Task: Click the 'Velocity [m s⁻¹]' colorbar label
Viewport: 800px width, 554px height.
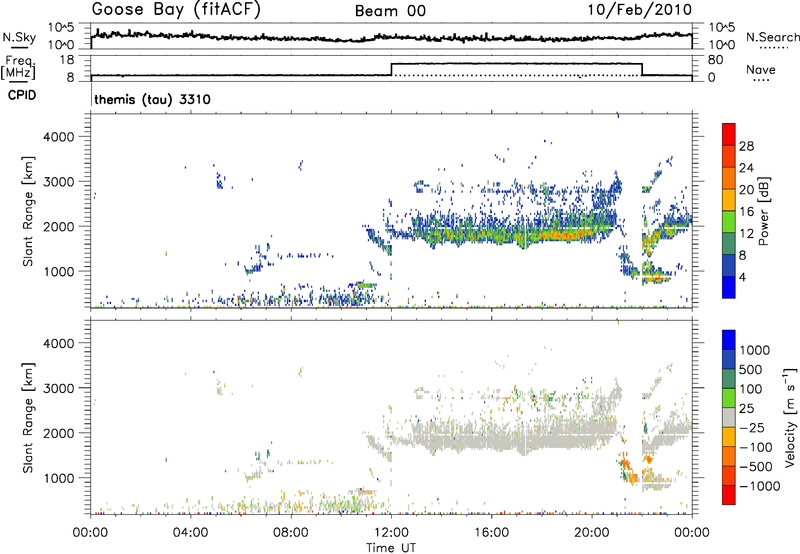Action: [x=790, y=417]
